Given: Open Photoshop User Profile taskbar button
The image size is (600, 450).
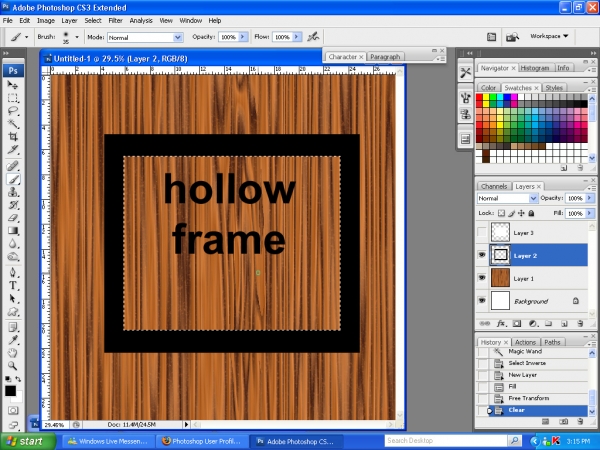Looking at the screenshot, I should pos(202,442).
